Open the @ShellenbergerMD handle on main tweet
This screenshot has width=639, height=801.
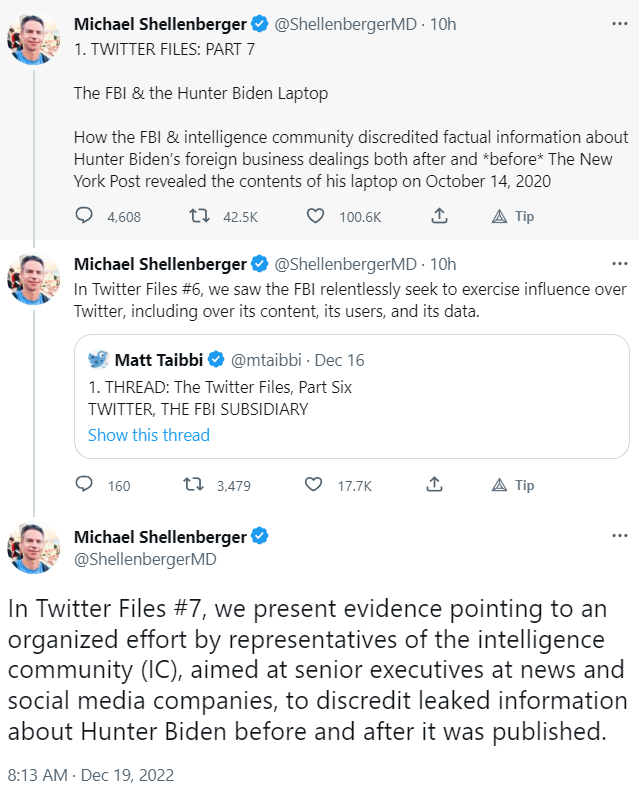[145, 560]
